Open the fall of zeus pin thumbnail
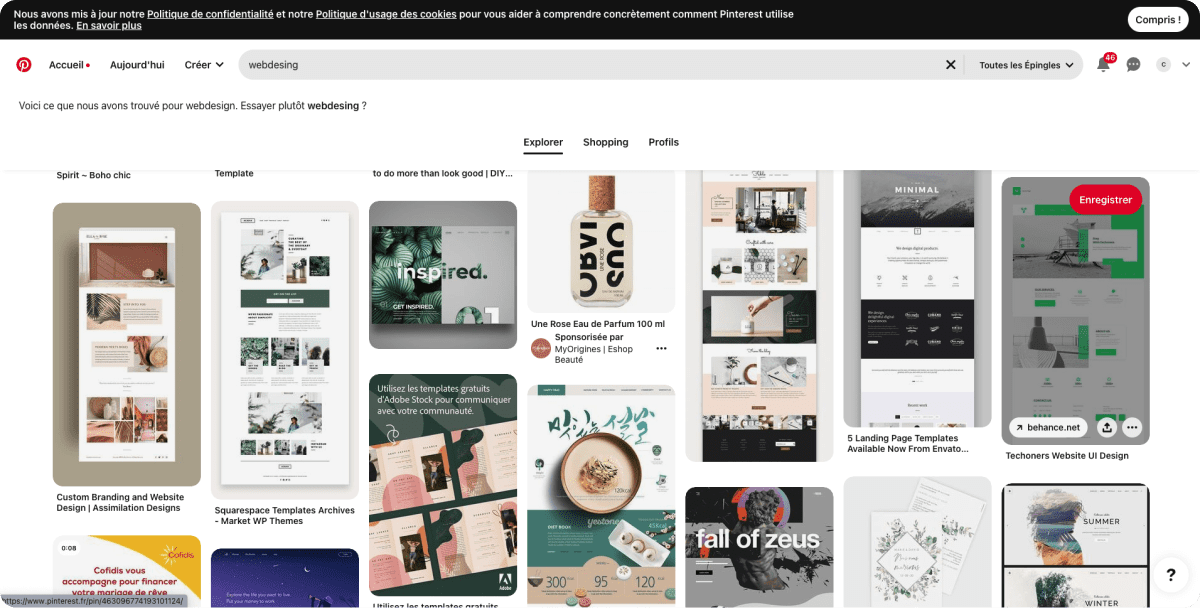The width and height of the screenshot is (1200, 608). [759, 546]
